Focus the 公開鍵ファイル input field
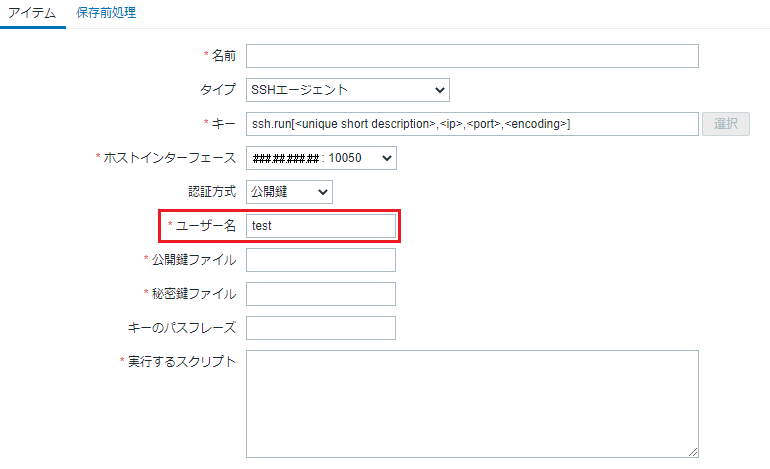770x469 pixels. point(321,260)
